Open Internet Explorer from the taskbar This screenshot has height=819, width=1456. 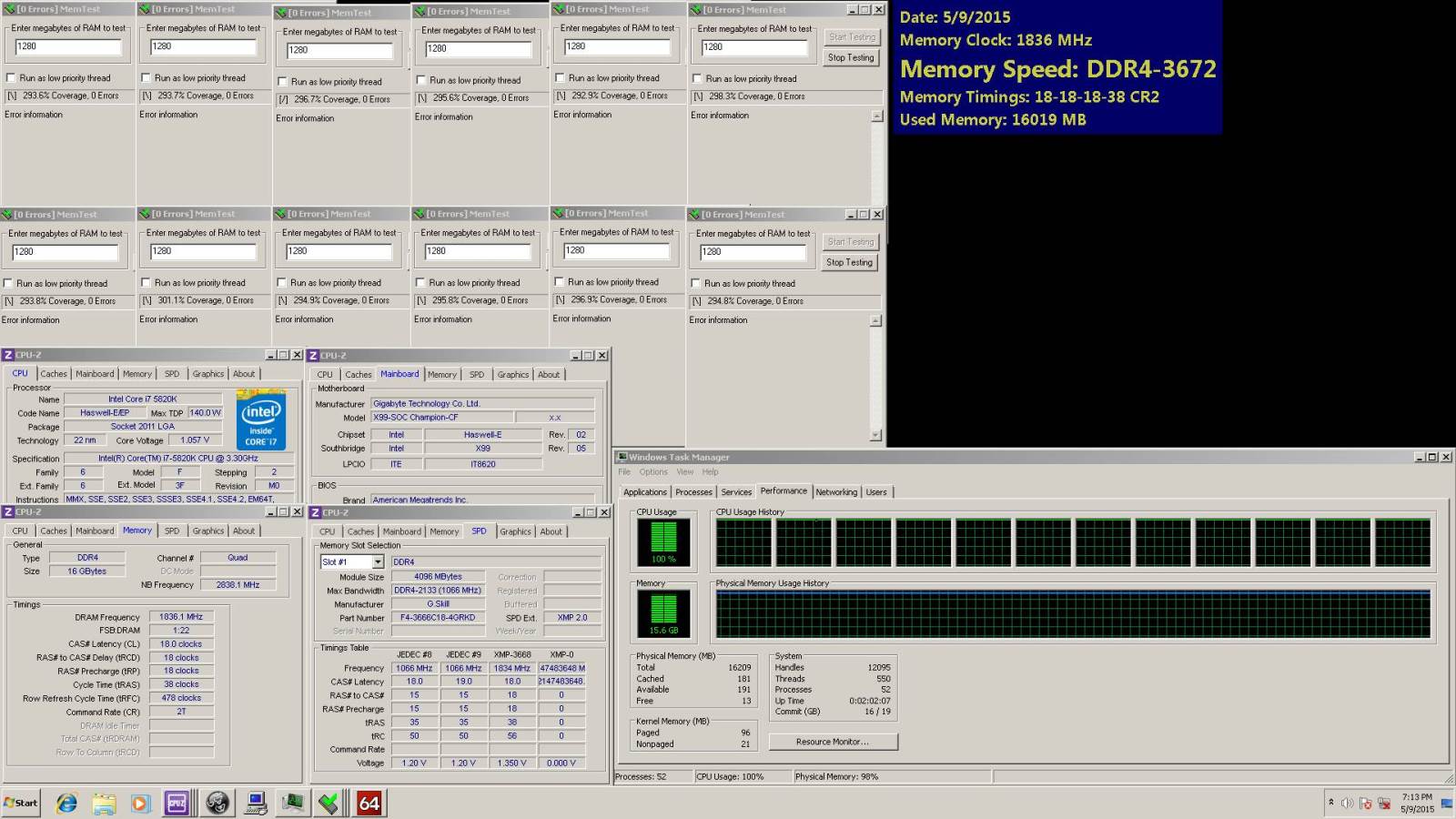click(x=68, y=803)
